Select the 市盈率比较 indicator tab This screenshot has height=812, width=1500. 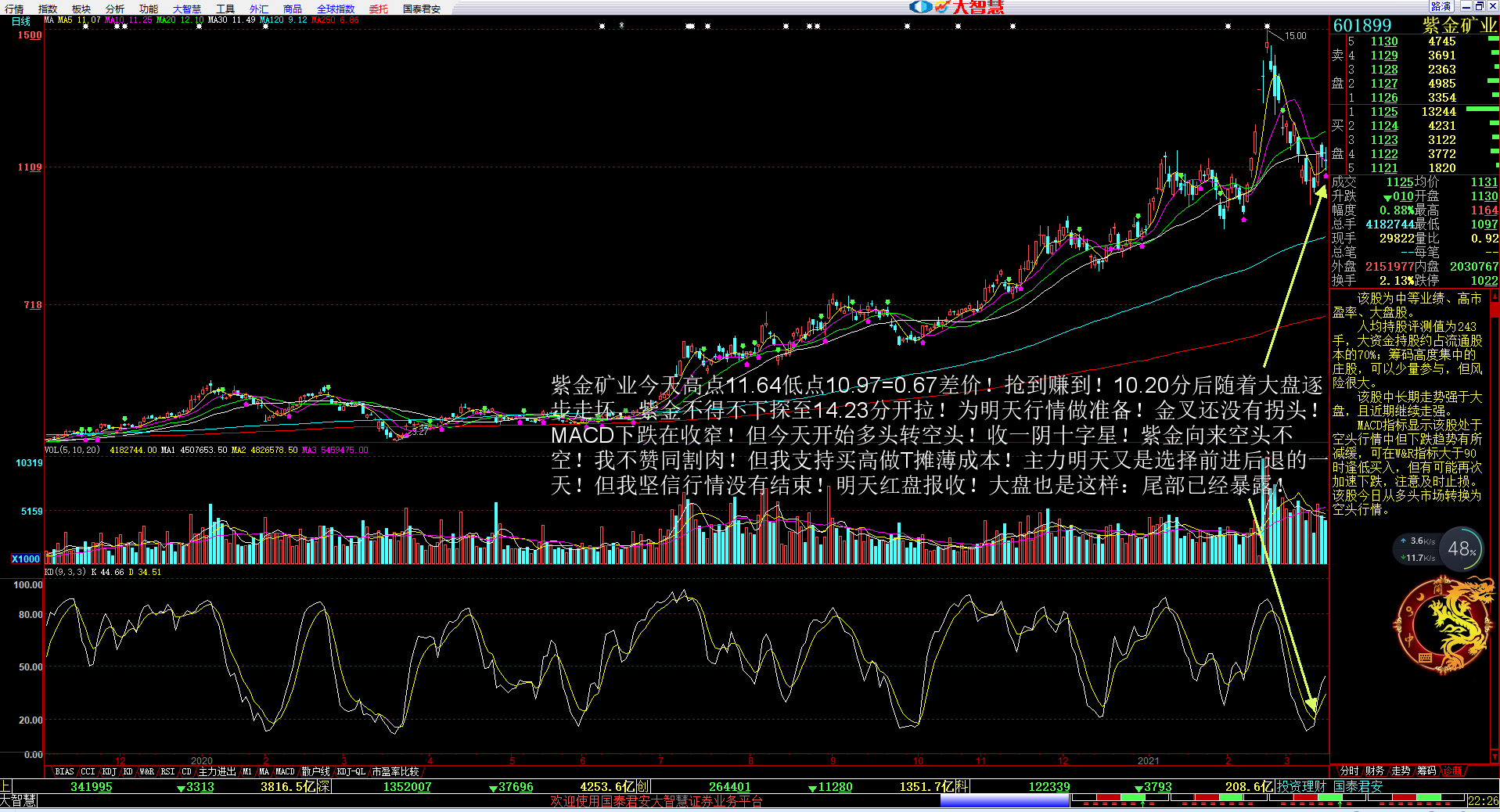(x=395, y=771)
